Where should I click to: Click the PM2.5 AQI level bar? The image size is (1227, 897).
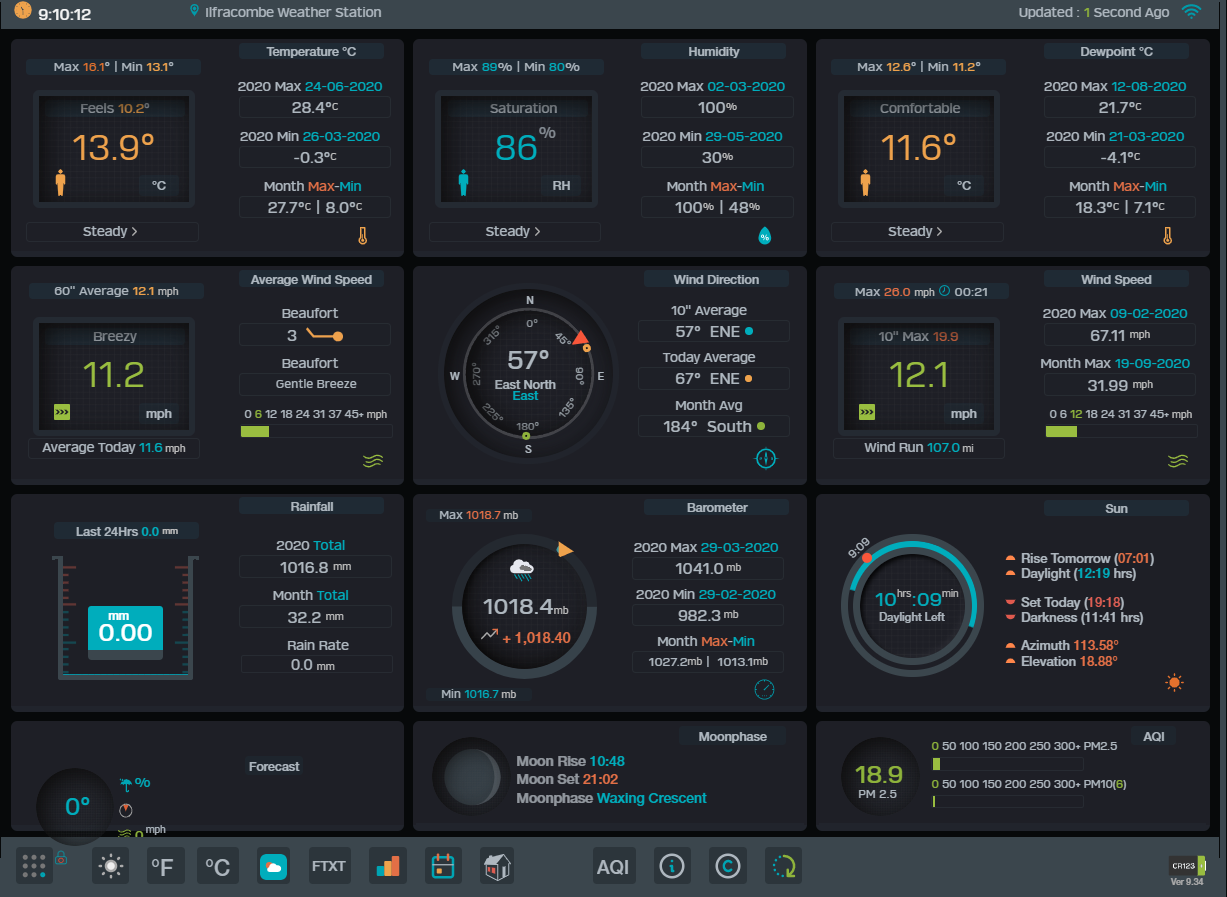[1008, 764]
